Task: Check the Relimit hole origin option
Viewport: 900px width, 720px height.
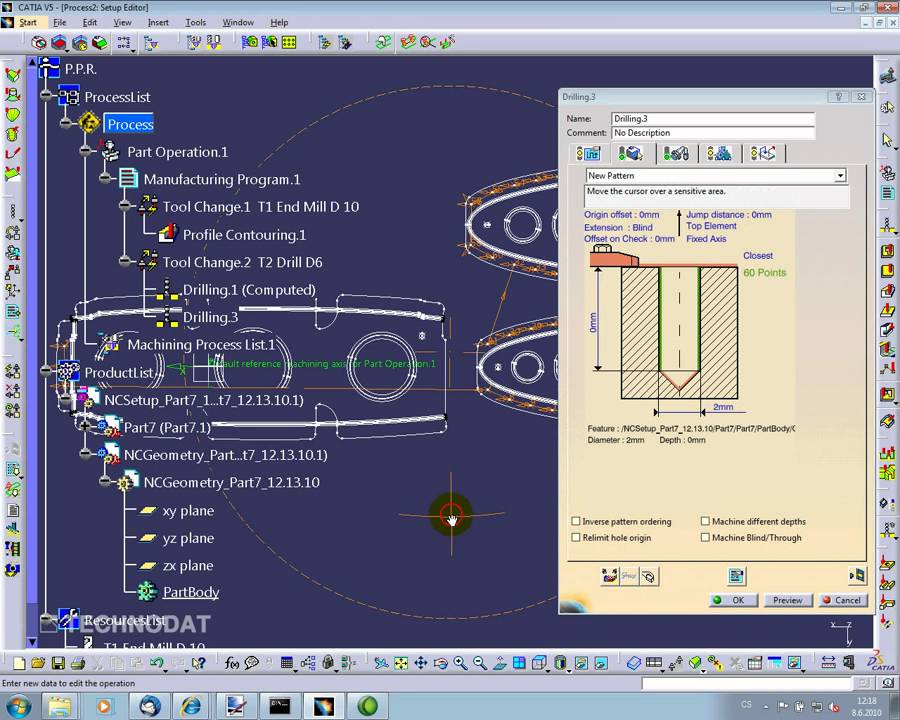Action: 576,538
